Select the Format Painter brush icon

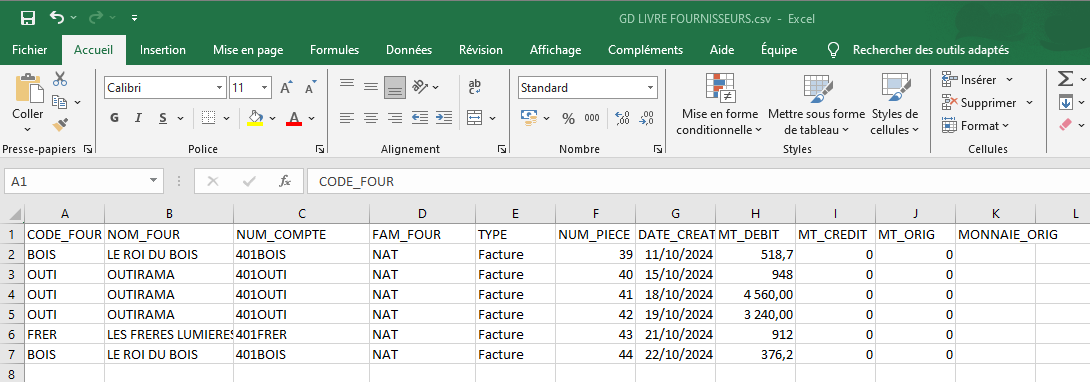(x=60, y=124)
